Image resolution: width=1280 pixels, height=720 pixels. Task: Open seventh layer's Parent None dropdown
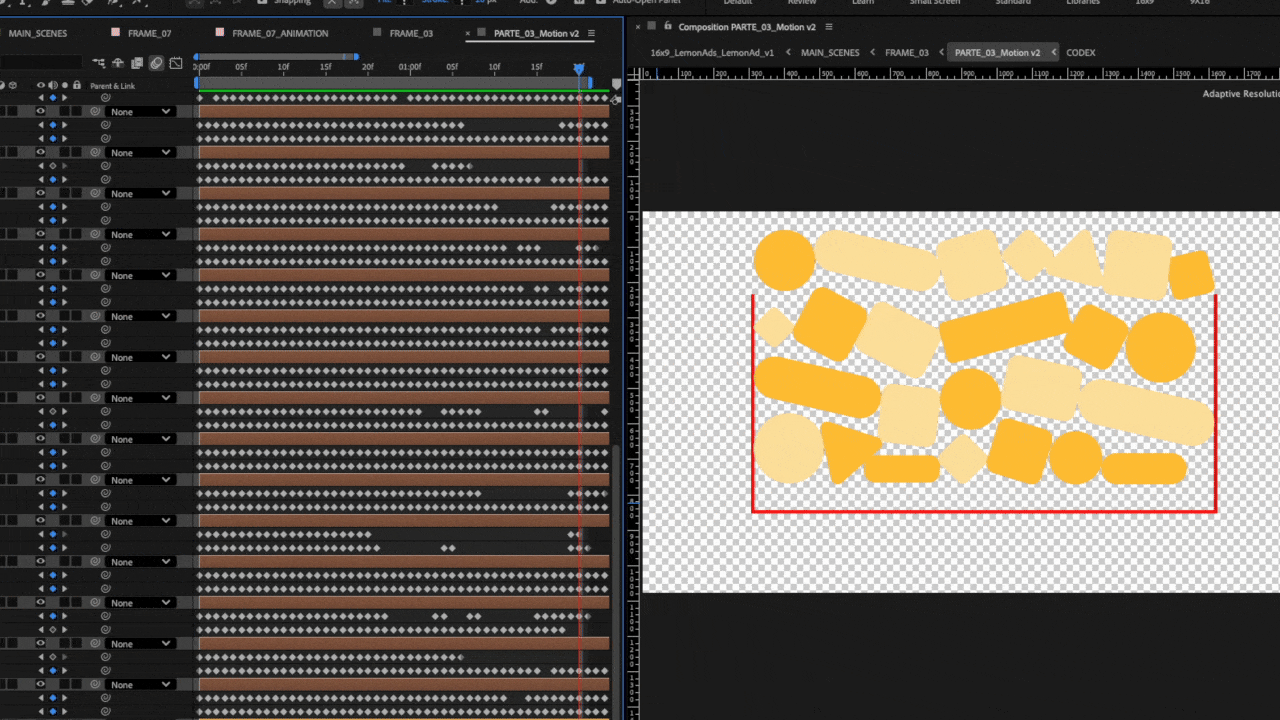[x=141, y=357]
